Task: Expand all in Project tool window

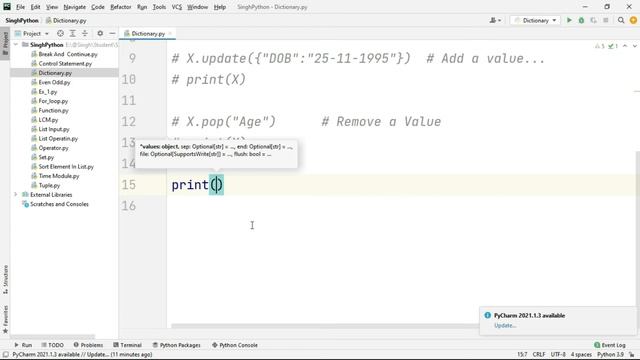Action: [73, 33]
